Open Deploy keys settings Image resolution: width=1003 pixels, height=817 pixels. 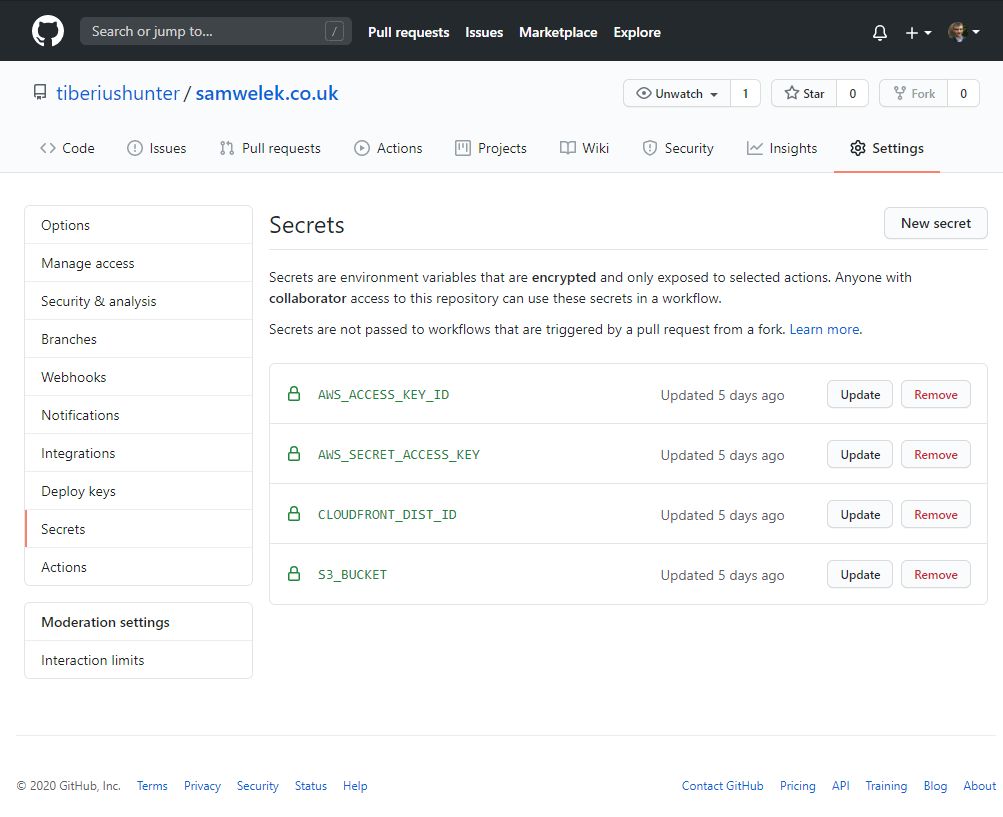pos(138,491)
